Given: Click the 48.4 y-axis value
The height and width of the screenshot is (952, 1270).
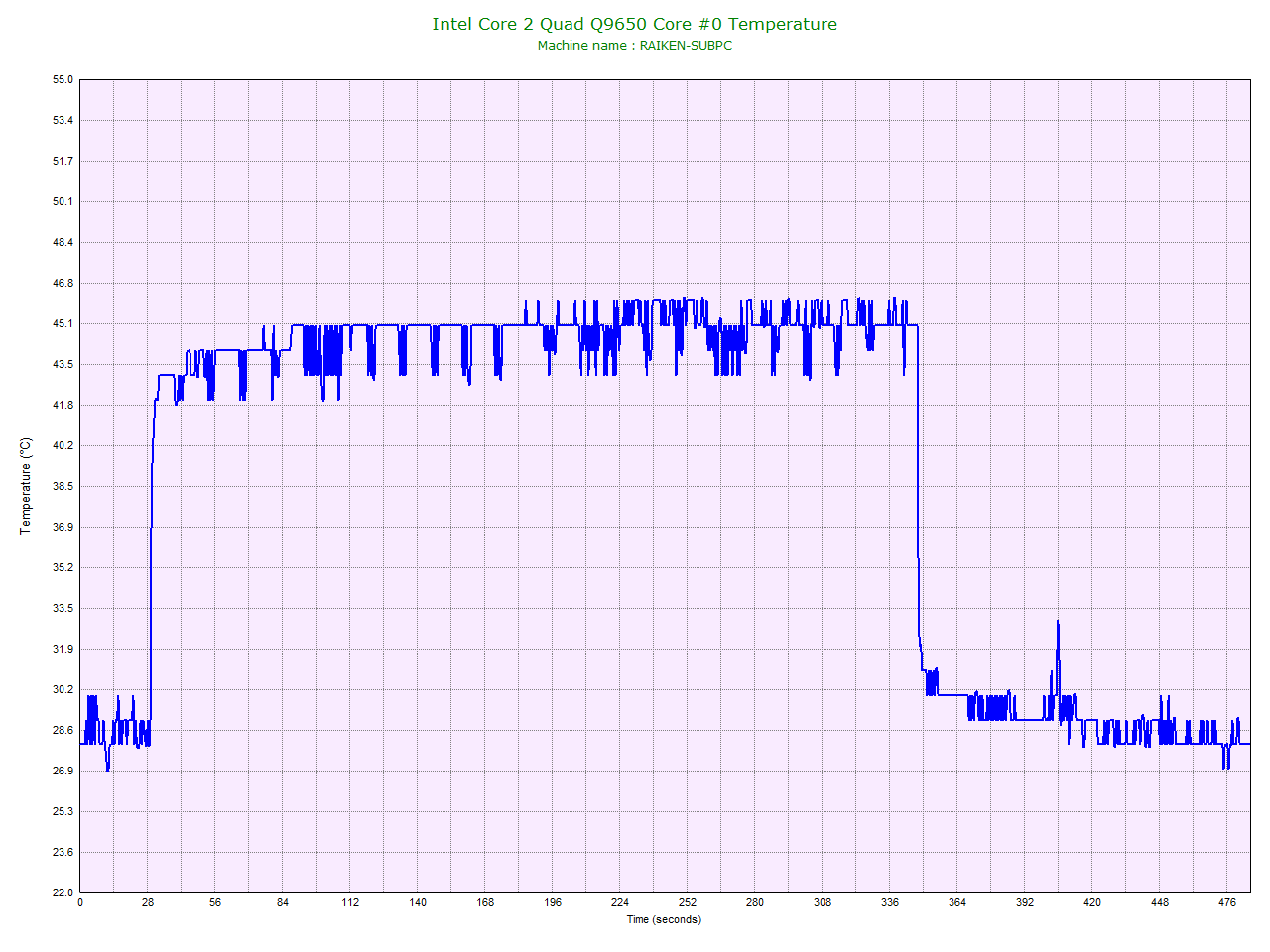Looking at the screenshot, I should point(63,242).
